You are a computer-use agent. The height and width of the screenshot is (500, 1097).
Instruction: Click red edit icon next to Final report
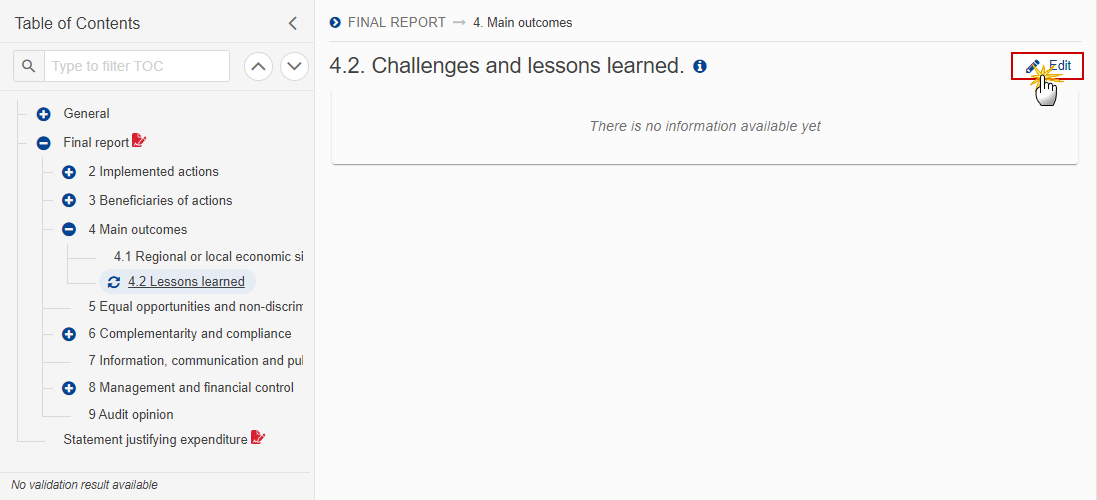coord(139,141)
